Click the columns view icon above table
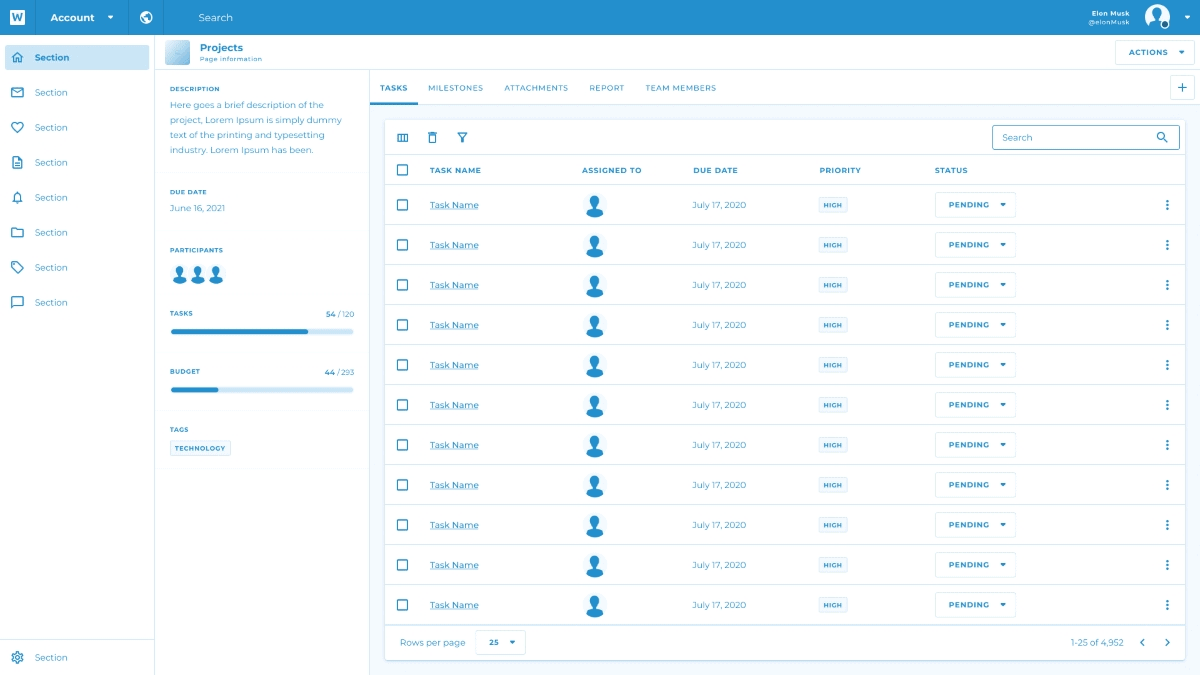Screen dimensions: 1200x675 tap(403, 138)
